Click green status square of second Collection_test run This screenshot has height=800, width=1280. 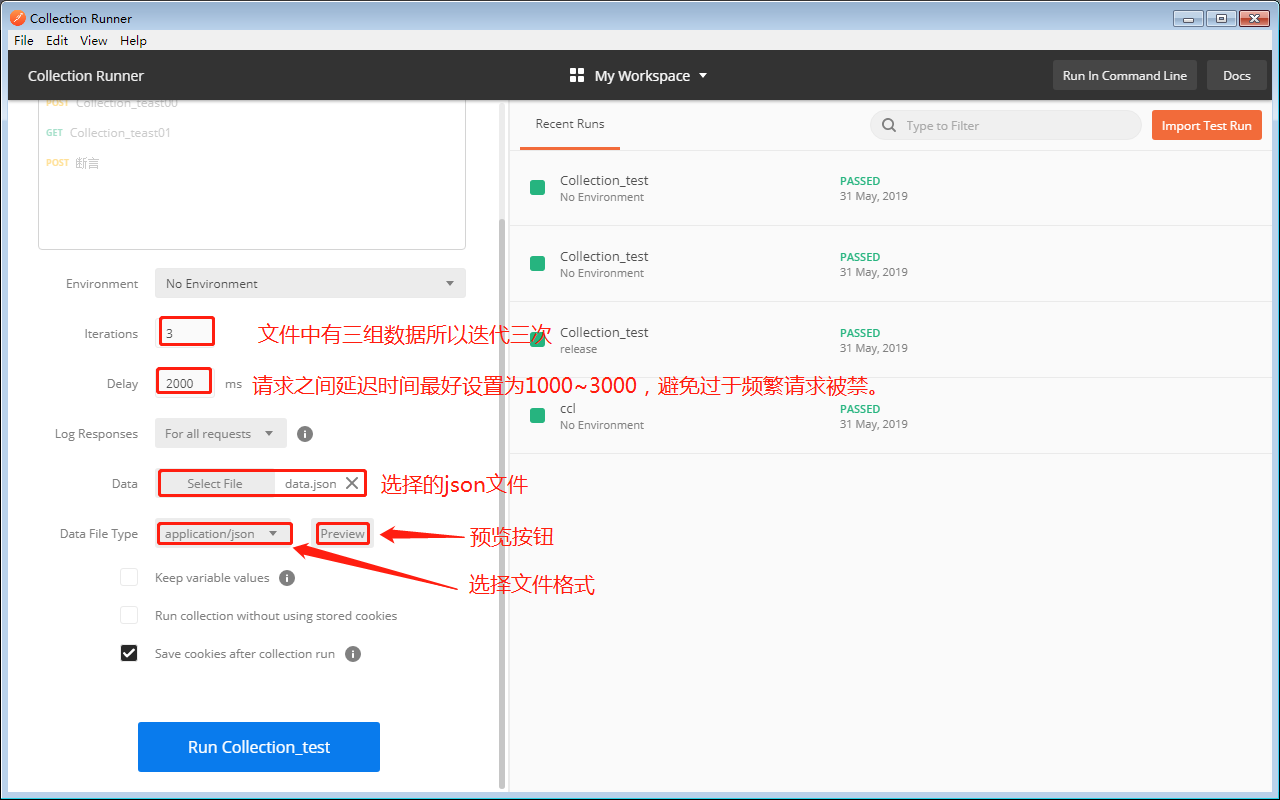[x=537, y=264]
